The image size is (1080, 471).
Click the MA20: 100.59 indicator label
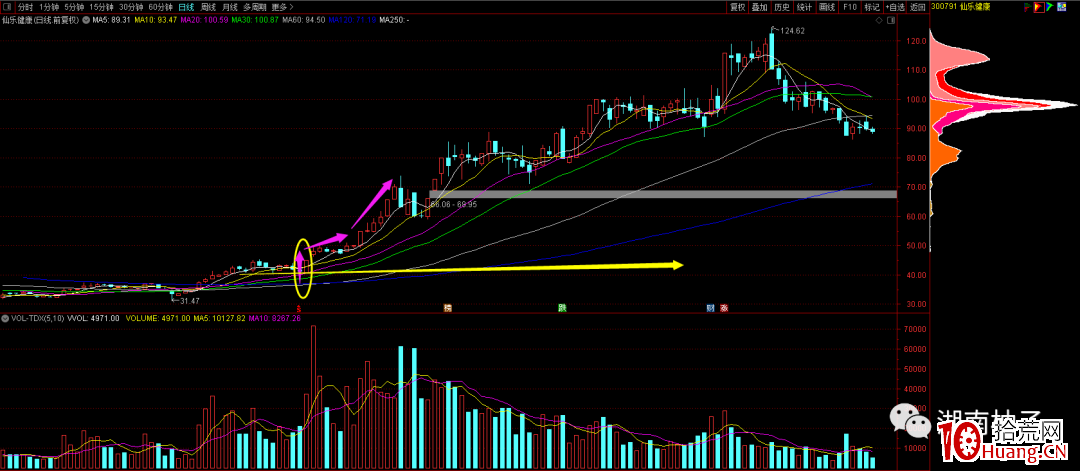[204, 20]
